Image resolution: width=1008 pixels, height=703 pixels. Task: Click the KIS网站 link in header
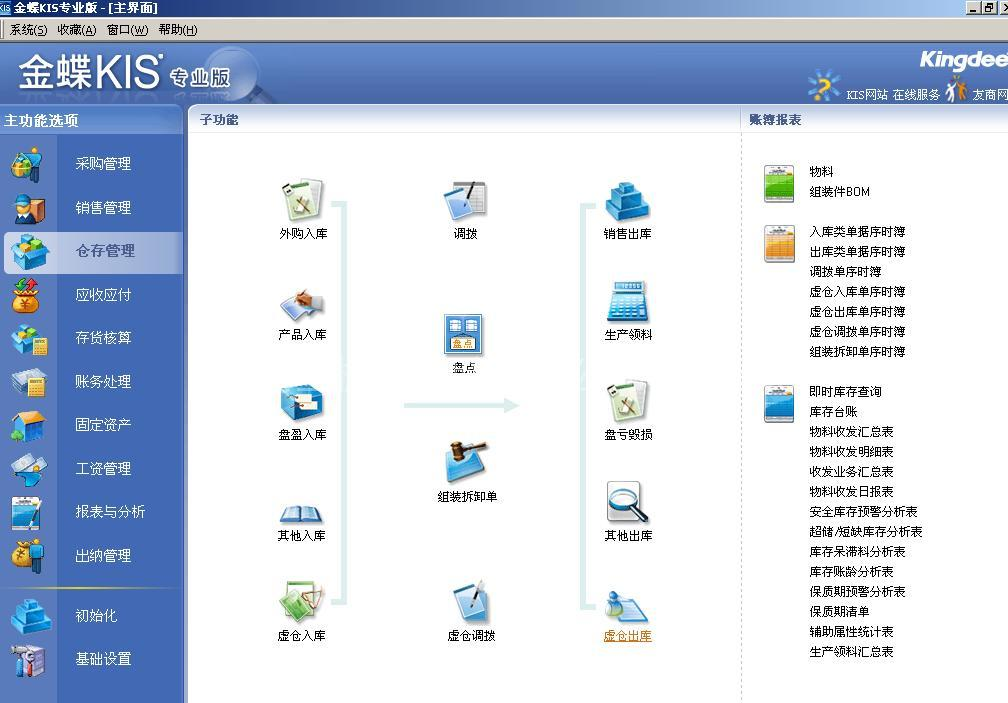(x=867, y=94)
